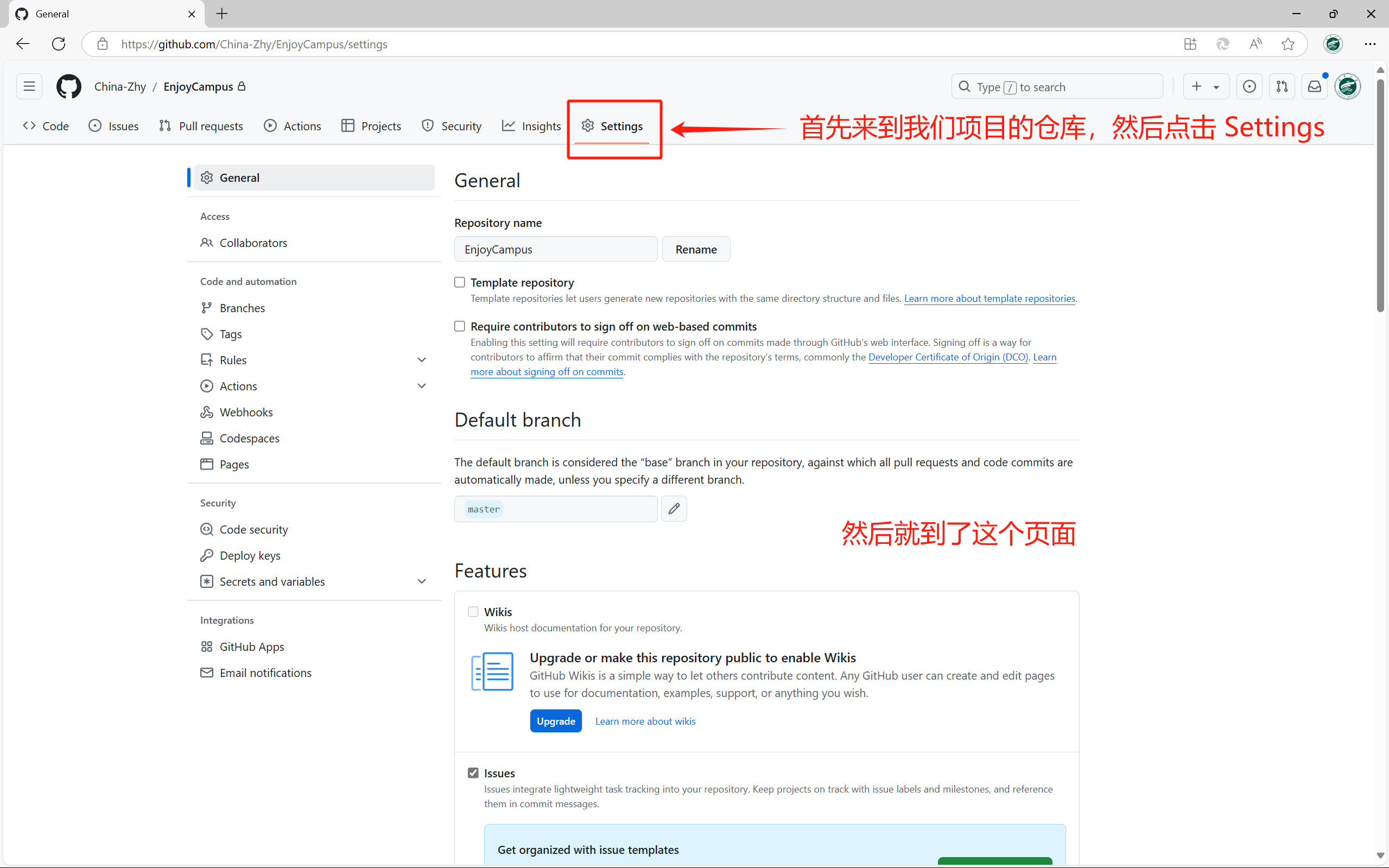Open Code security in sidebar
Viewport: 1389px width, 868px height.
314,529
